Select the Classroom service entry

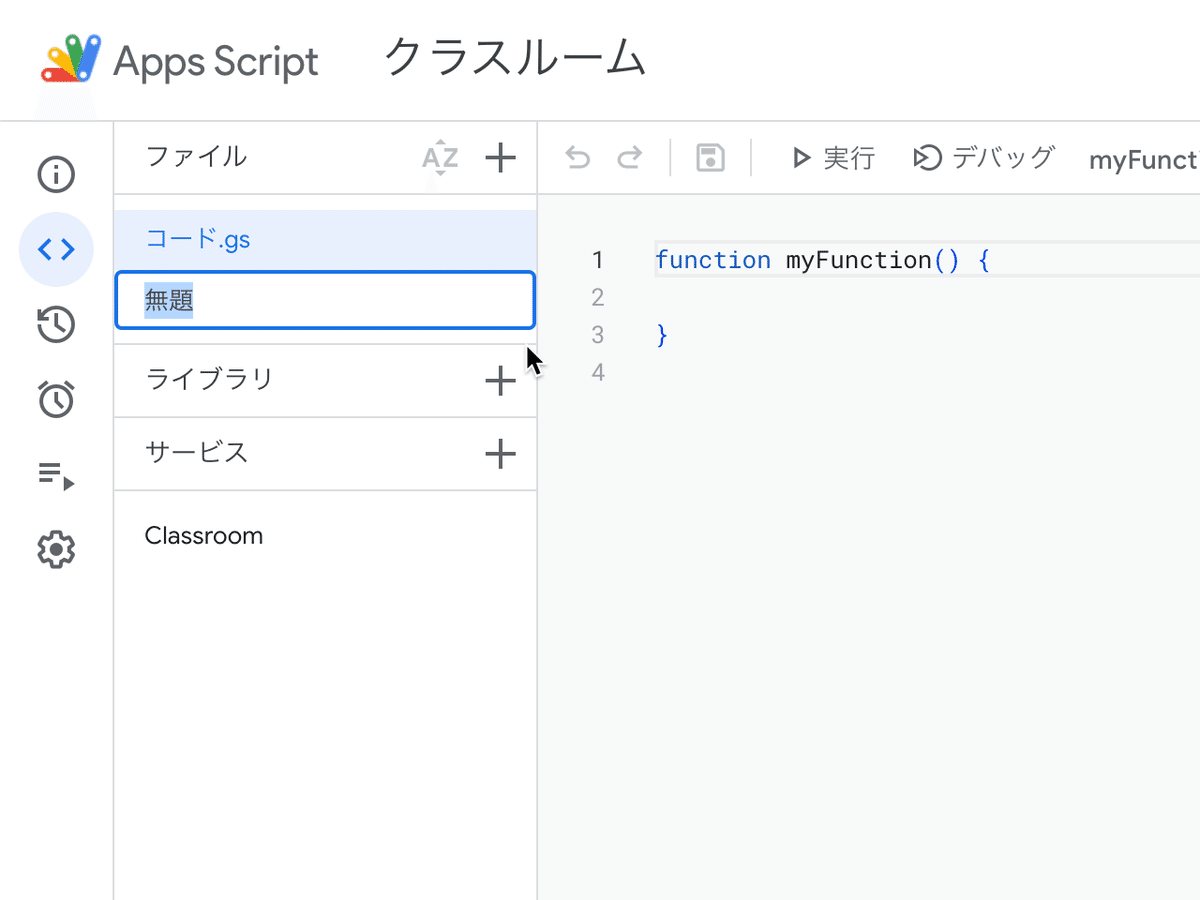pyautogui.click(x=204, y=536)
